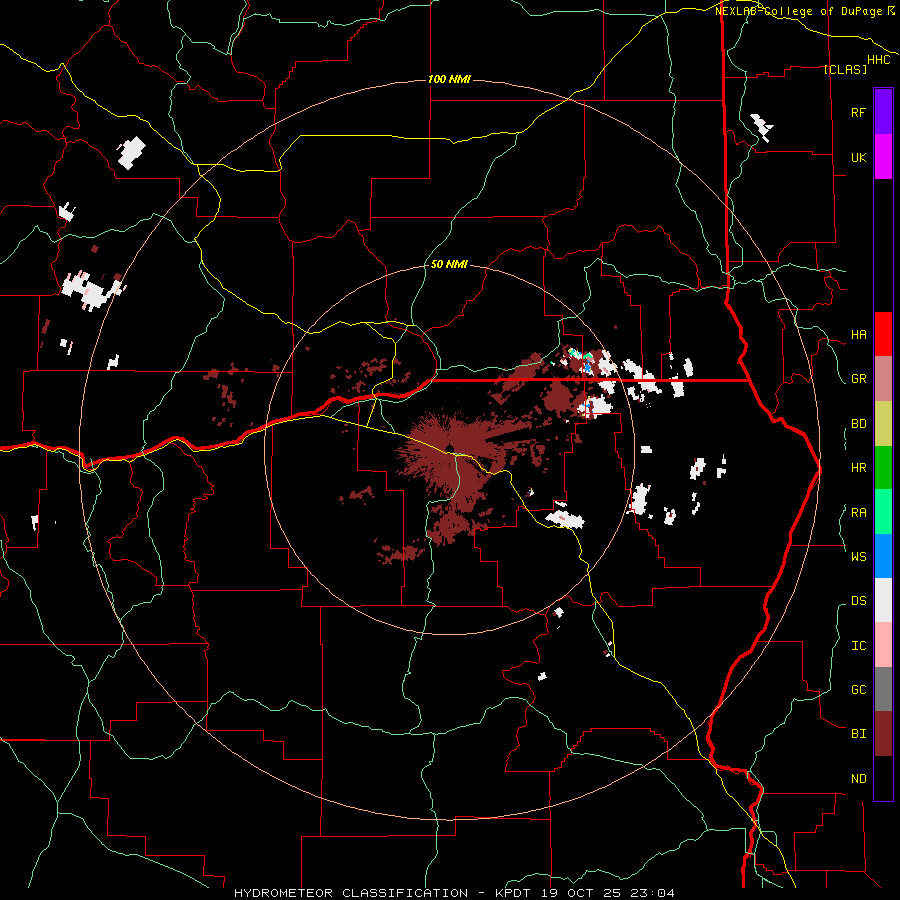The height and width of the screenshot is (900, 900).
Task: Click the KPDT station identifier
Action: point(514,893)
